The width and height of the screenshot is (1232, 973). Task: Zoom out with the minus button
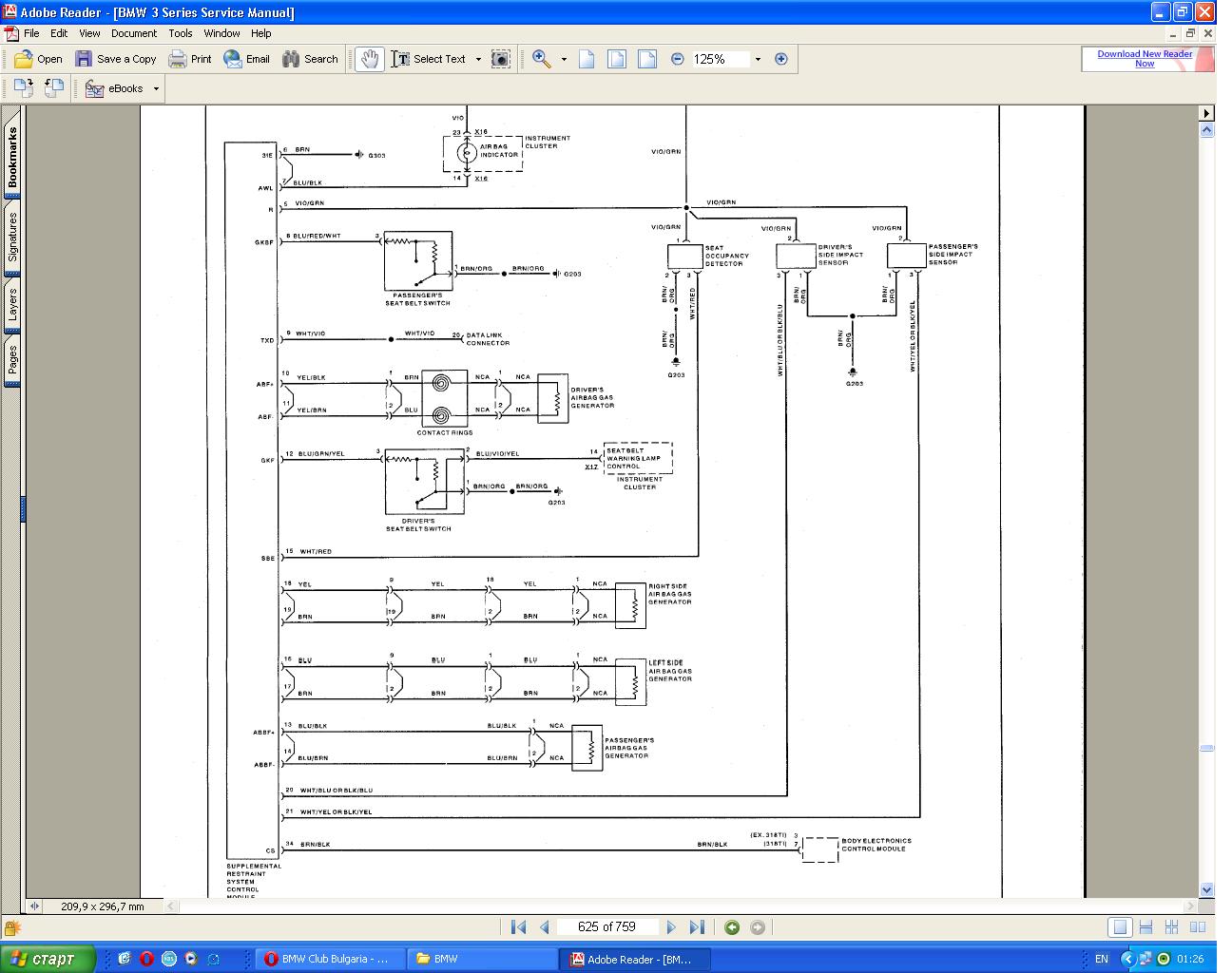tap(677, 59)
